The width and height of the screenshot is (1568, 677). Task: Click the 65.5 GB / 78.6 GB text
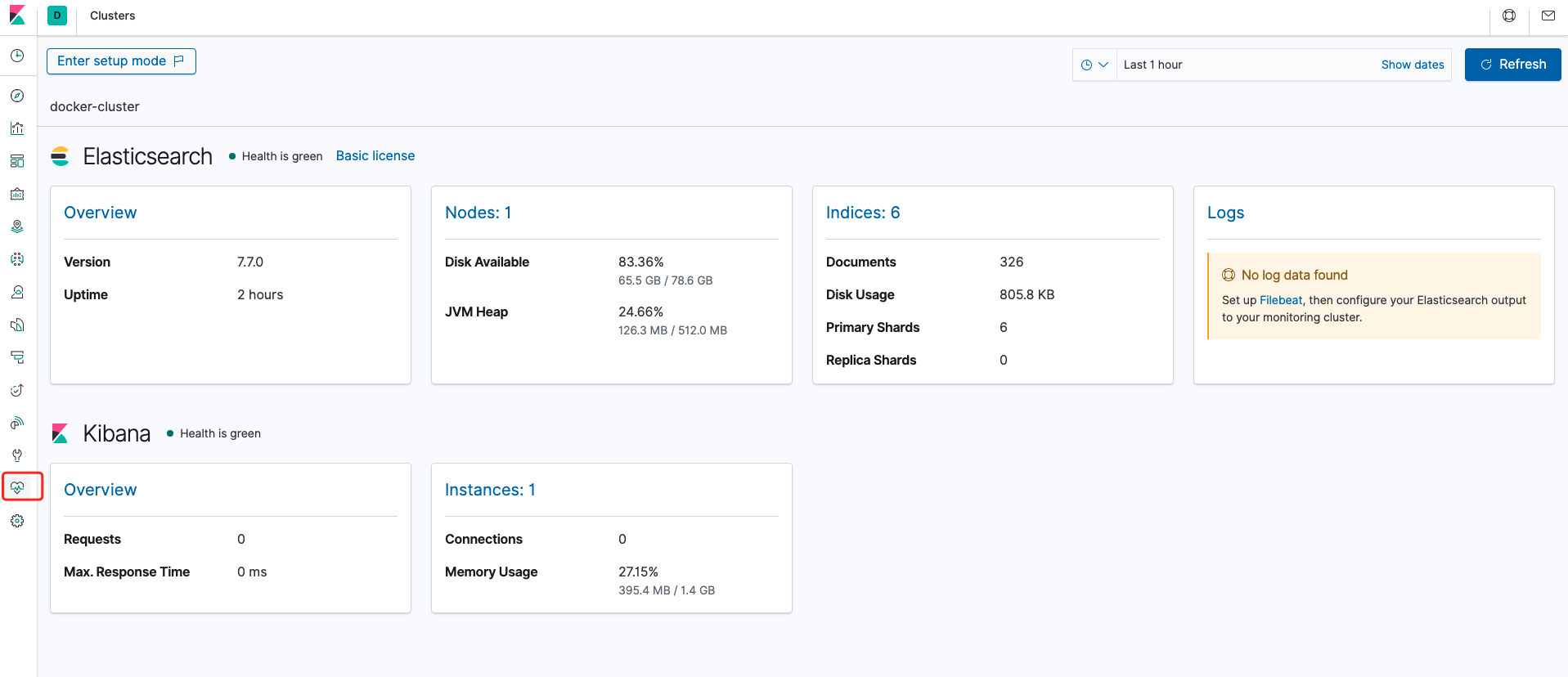(666, 280)
